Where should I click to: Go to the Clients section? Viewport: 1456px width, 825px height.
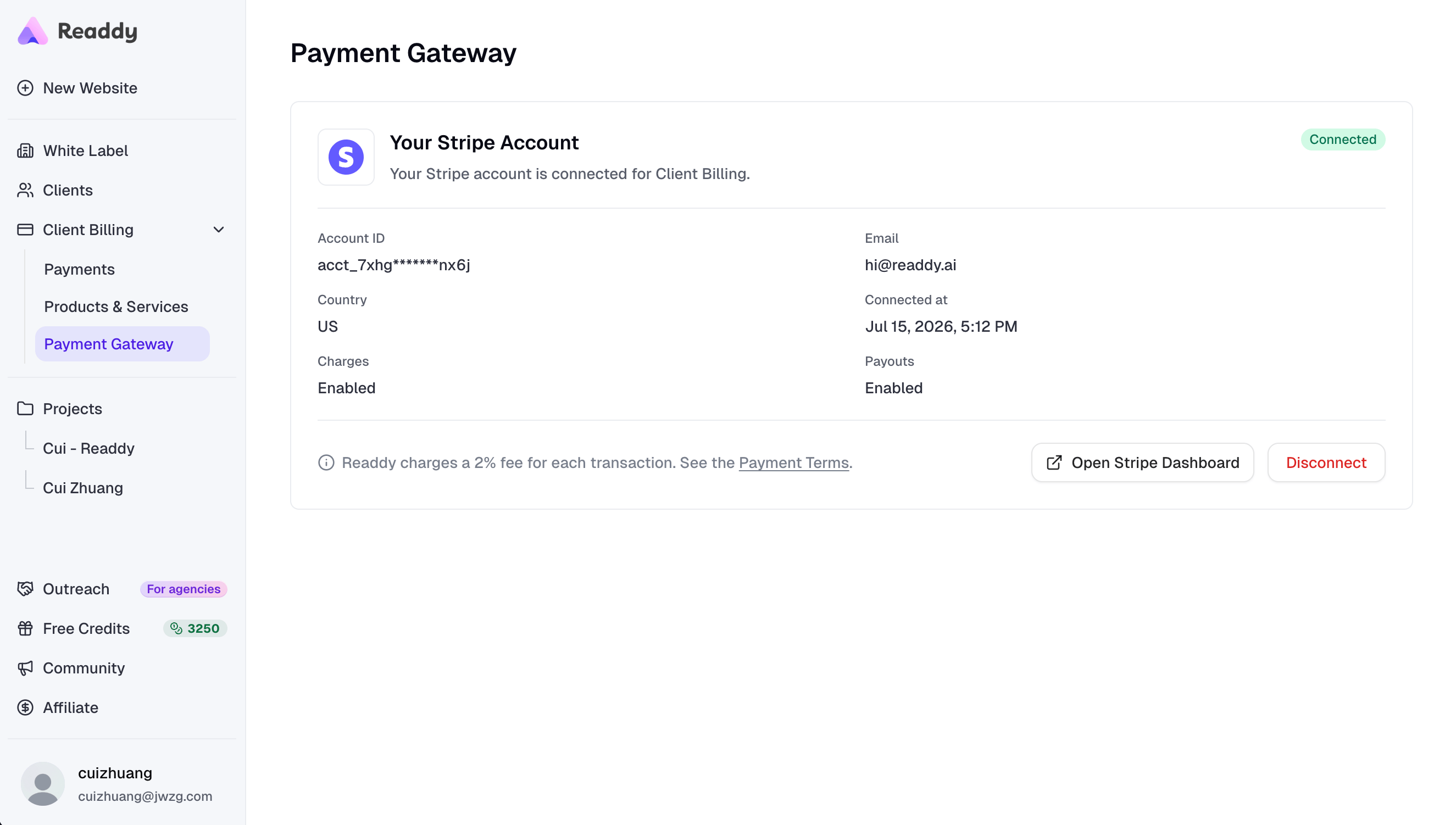coord(122,190)
